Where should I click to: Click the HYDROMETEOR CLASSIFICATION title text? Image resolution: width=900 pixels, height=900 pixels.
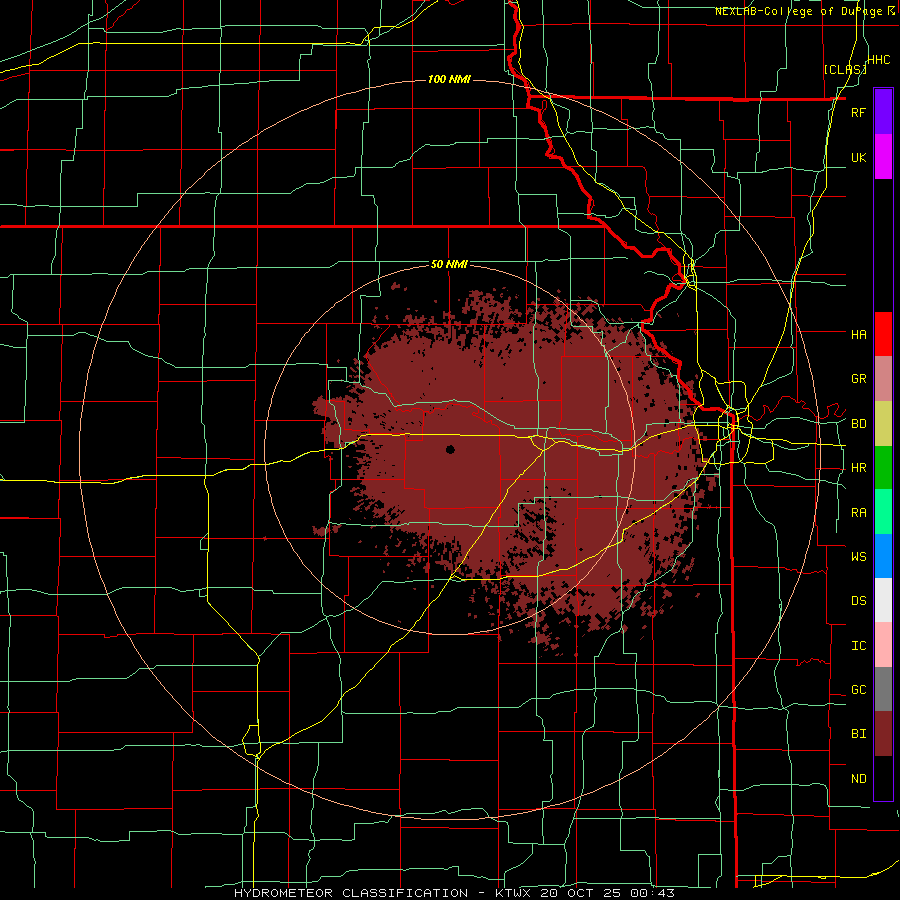[x=351, y=893]
